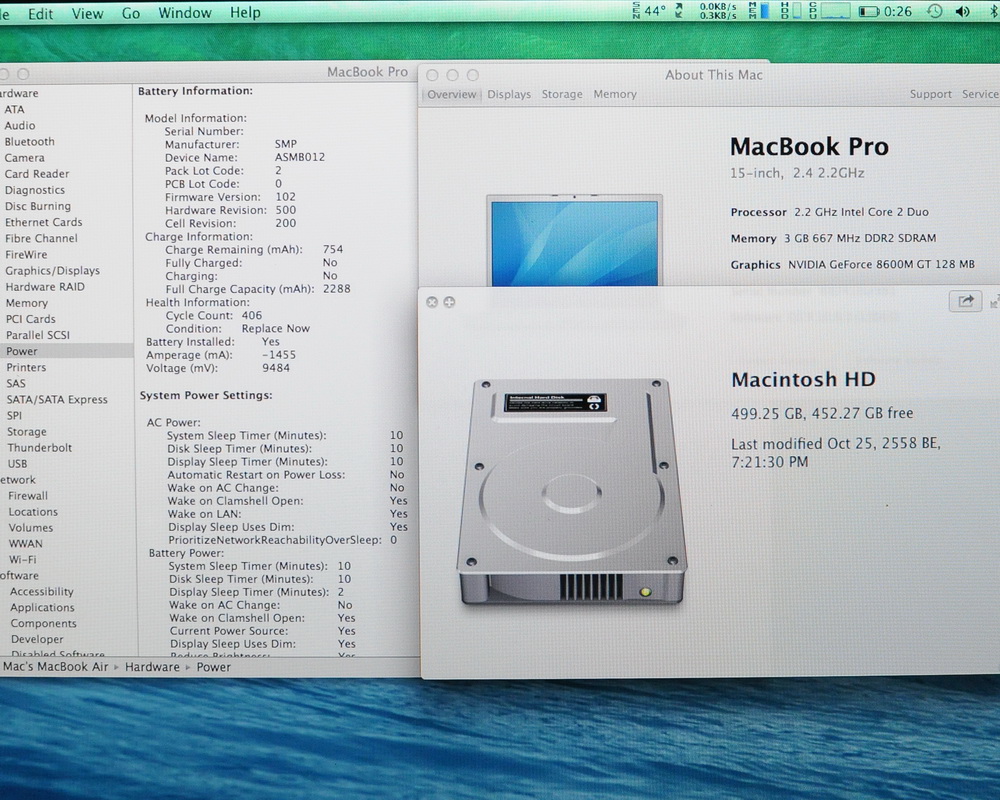Image resolution: width=1000 pixels, height=800 pixels.
Task: Select Thunderbolt in the sidebar
Action: point(40,448)
